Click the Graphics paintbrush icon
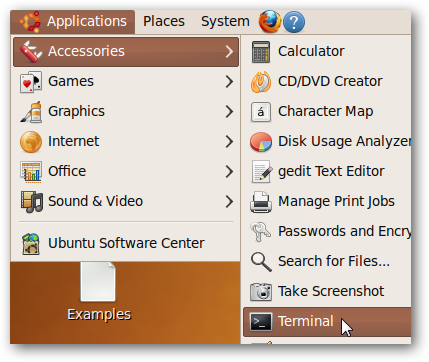Screen dimensions: 429x362 coord(31,112)
